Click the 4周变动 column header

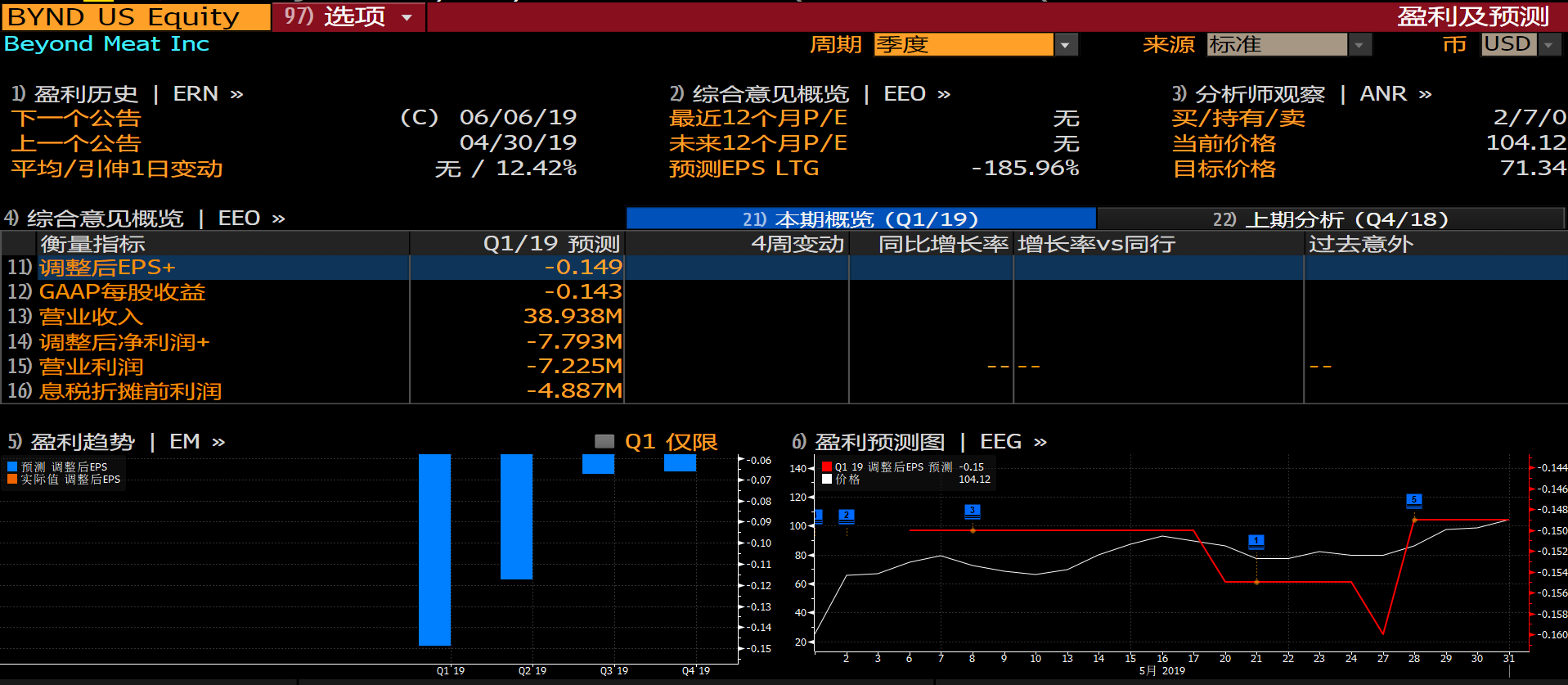[737, 244]
